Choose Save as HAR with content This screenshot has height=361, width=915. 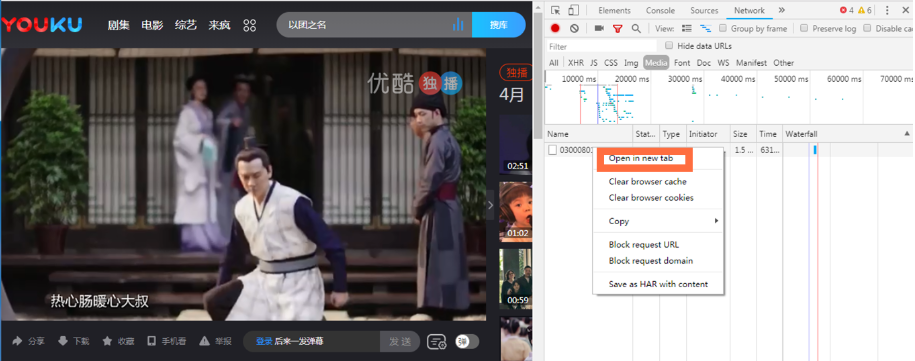pos(658,284)
